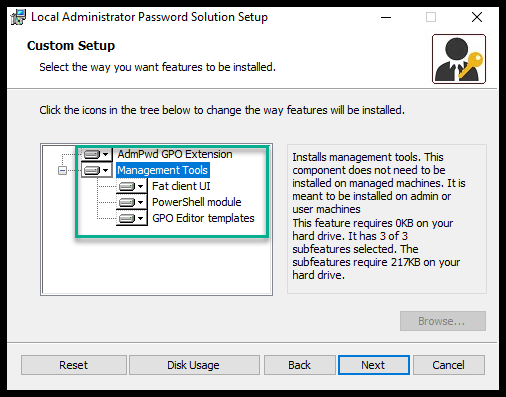Cancel the setup wizard
The height and width of the screenshot is (397, 506).
click(x=449, y=365)
